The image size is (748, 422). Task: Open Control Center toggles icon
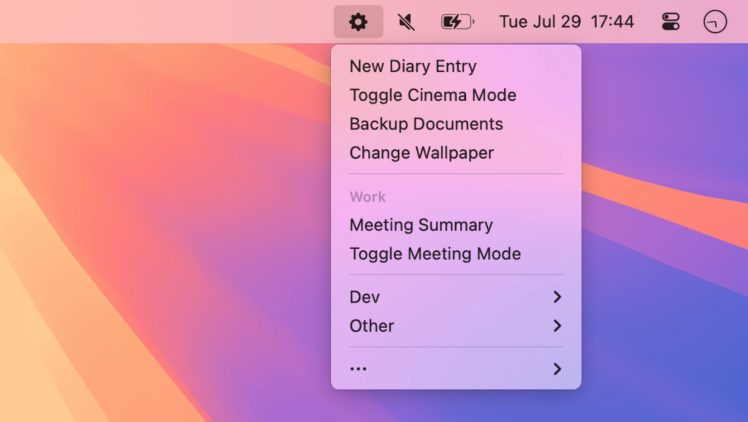tap(671, 22)
